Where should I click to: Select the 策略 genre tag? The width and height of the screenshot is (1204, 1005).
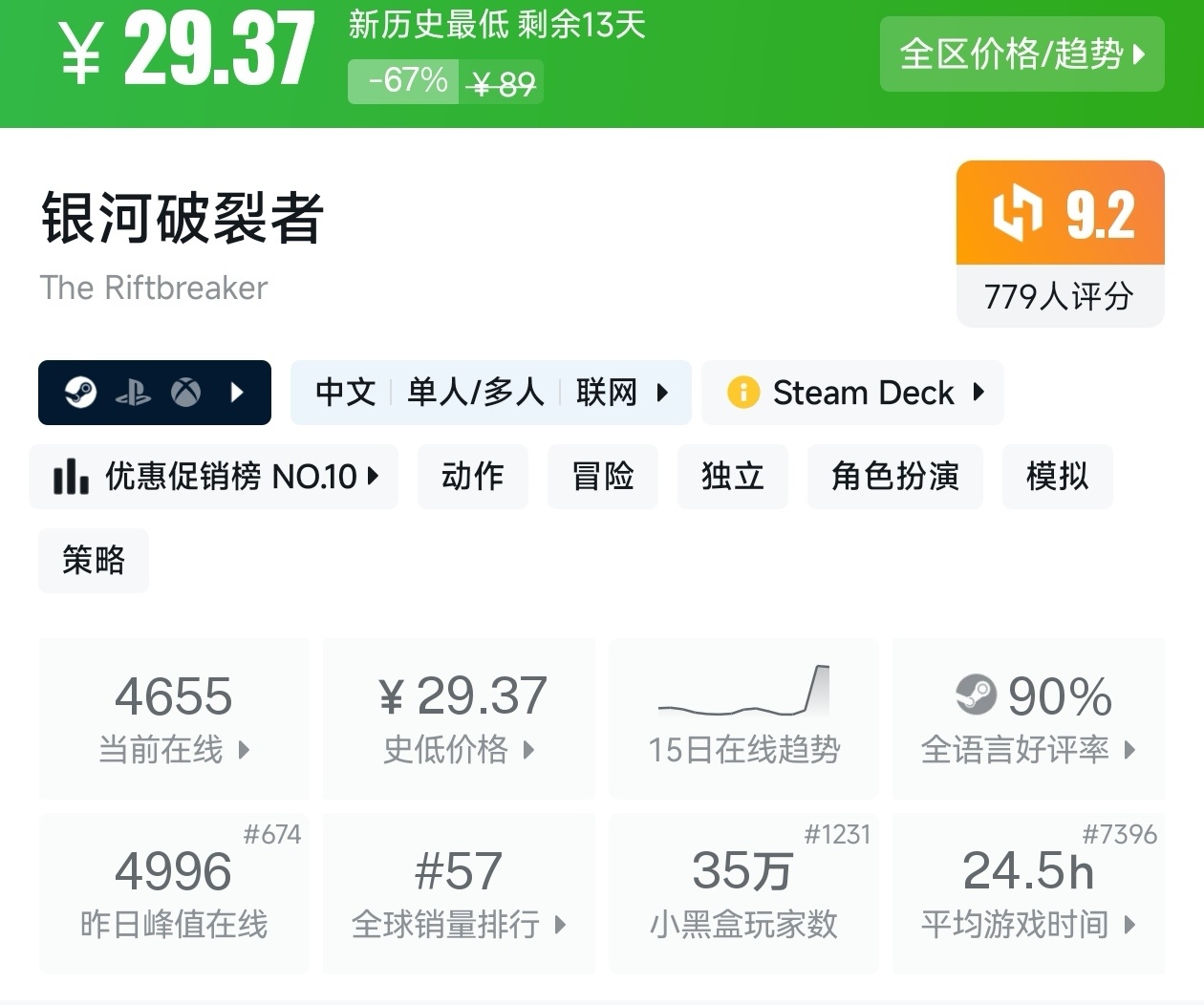[x=94, y=560]
